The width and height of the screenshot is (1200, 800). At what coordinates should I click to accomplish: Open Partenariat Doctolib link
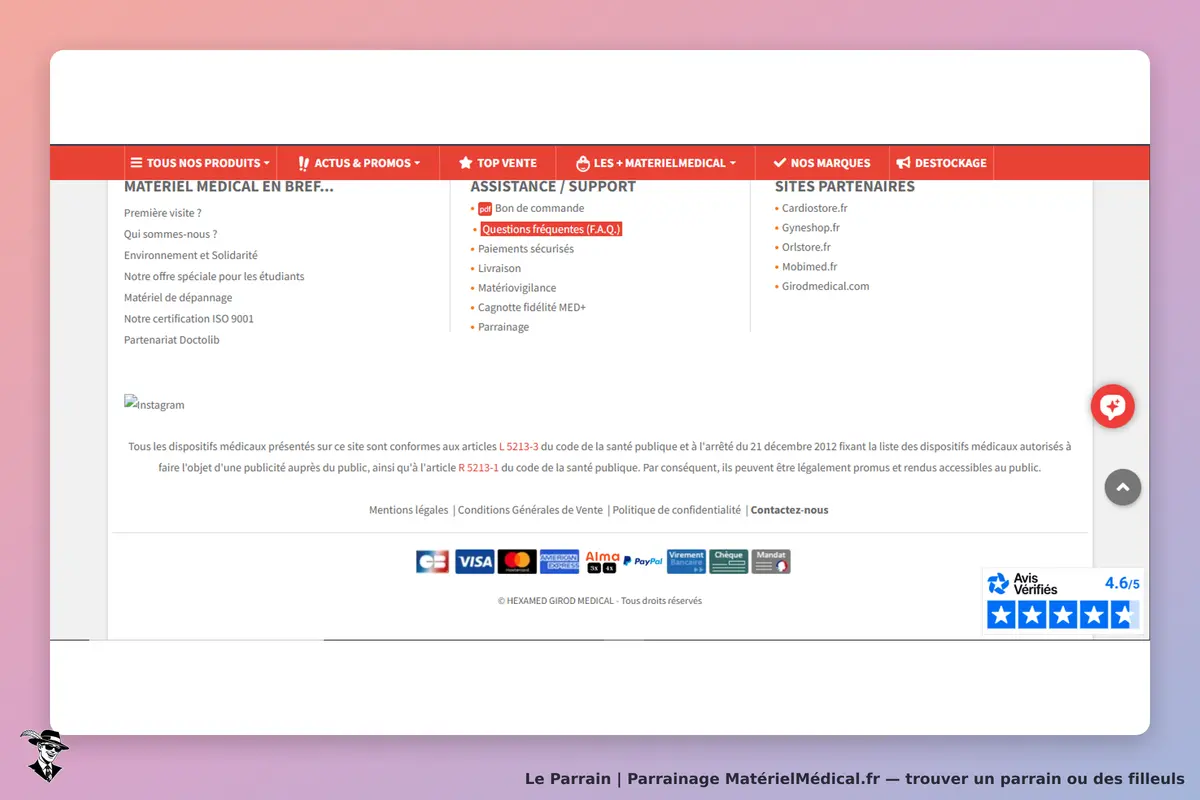pos(172,340)
